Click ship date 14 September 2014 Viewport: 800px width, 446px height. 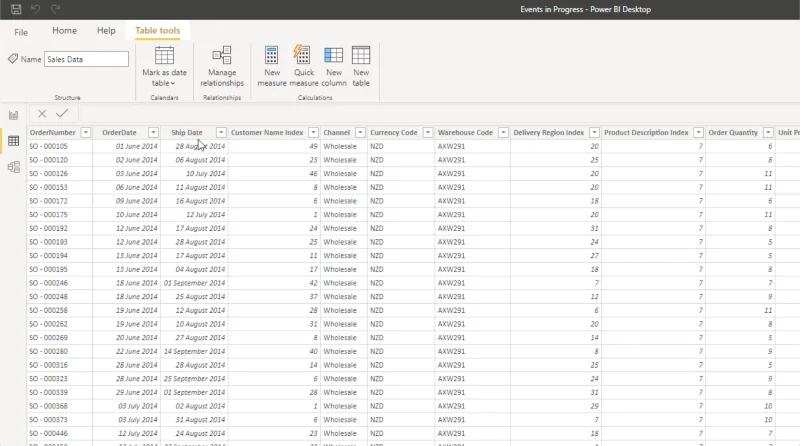tap(194, 352)
